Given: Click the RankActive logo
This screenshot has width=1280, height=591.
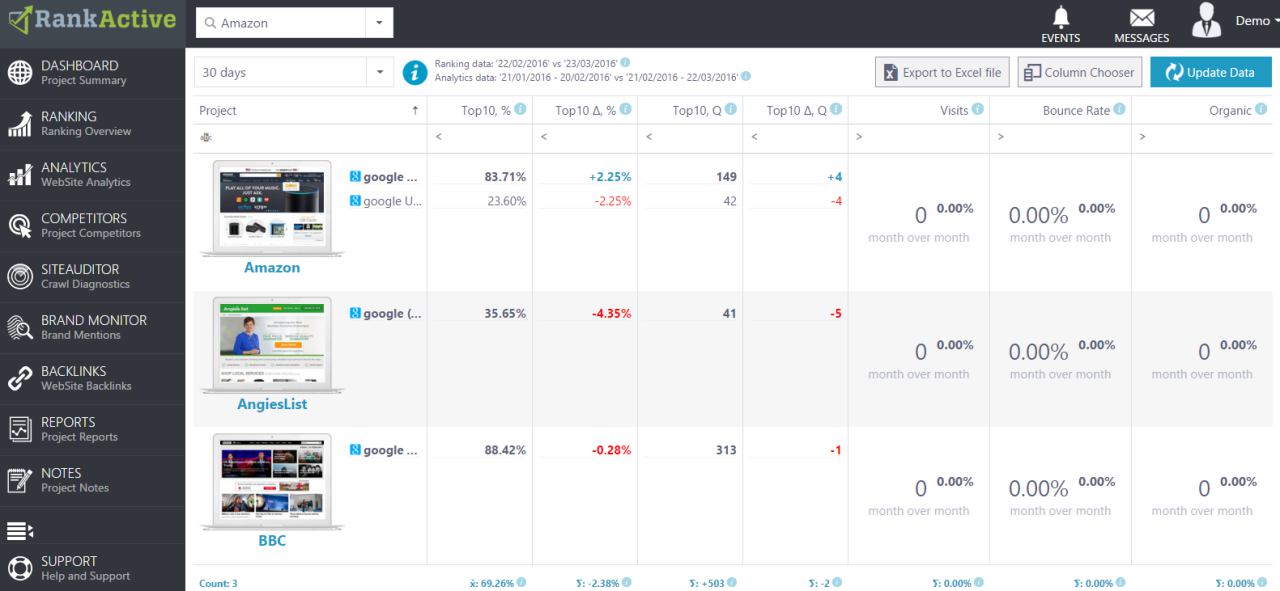Looking at the screenshot, I should (92, 19).
